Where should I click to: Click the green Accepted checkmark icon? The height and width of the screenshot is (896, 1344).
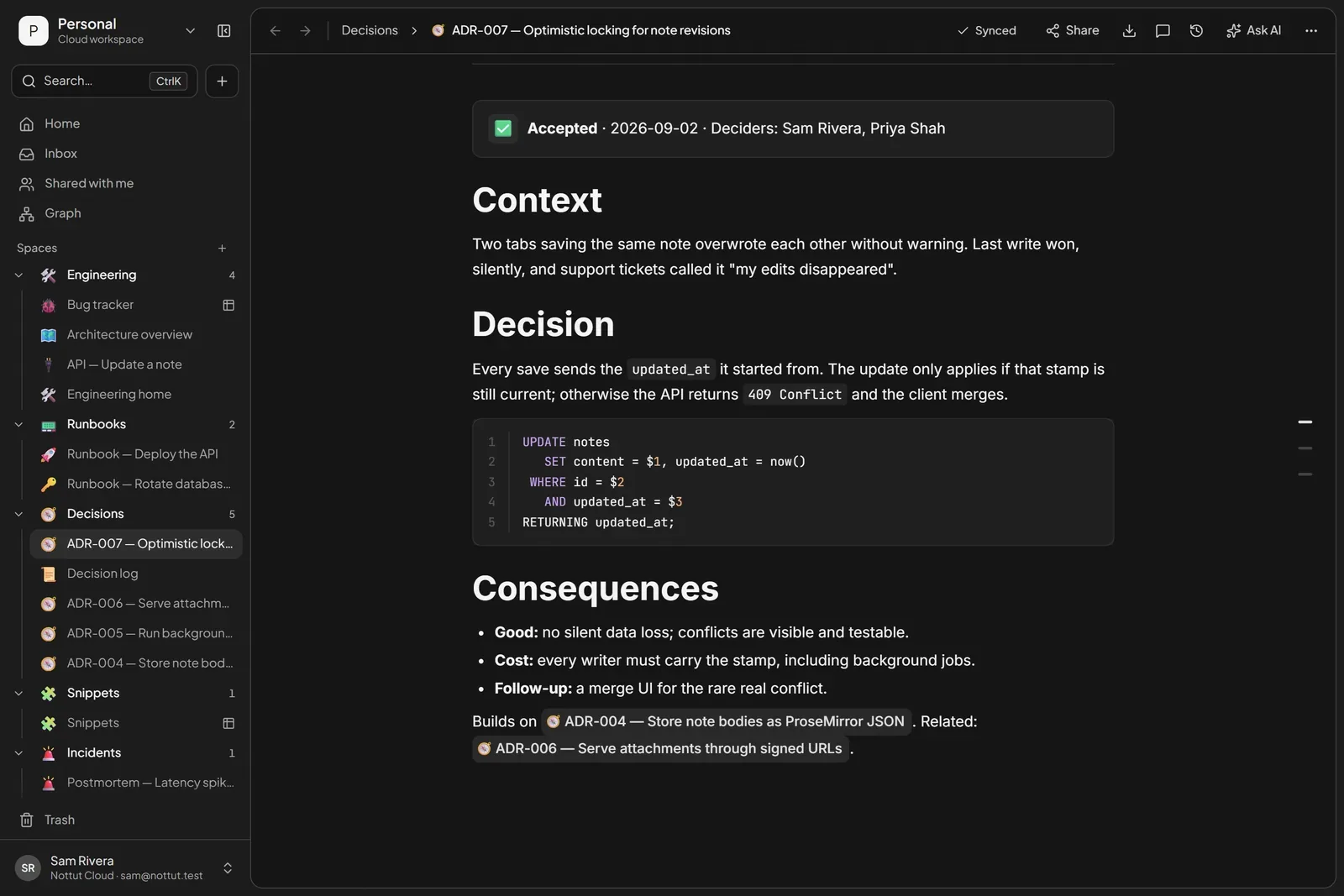coord(503,128)
